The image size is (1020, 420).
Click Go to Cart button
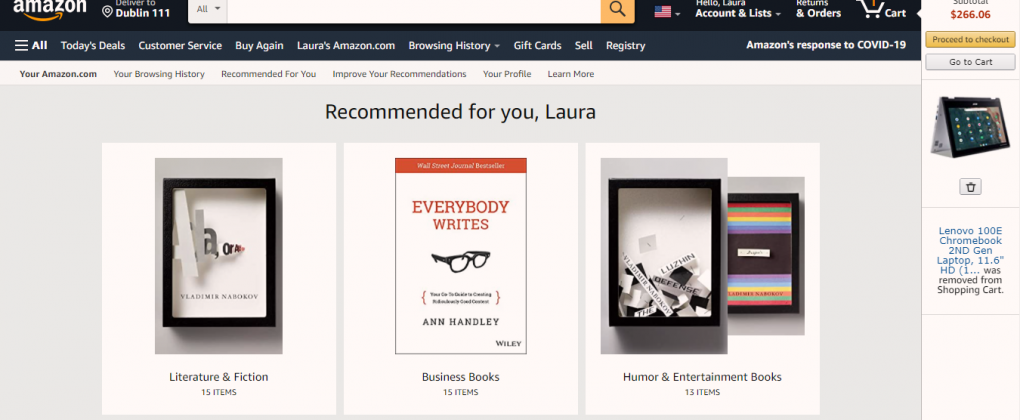[970, 62]
